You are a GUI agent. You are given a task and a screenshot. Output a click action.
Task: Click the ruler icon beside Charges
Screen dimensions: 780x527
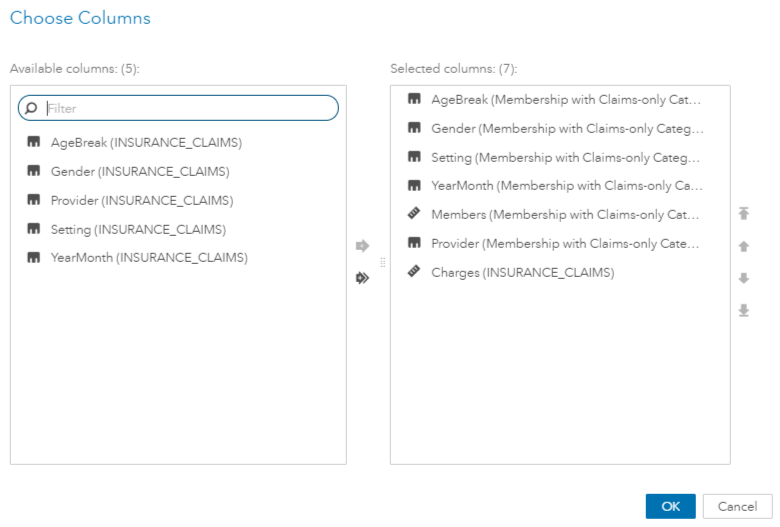pyautogui.click(x=414, y=272)
